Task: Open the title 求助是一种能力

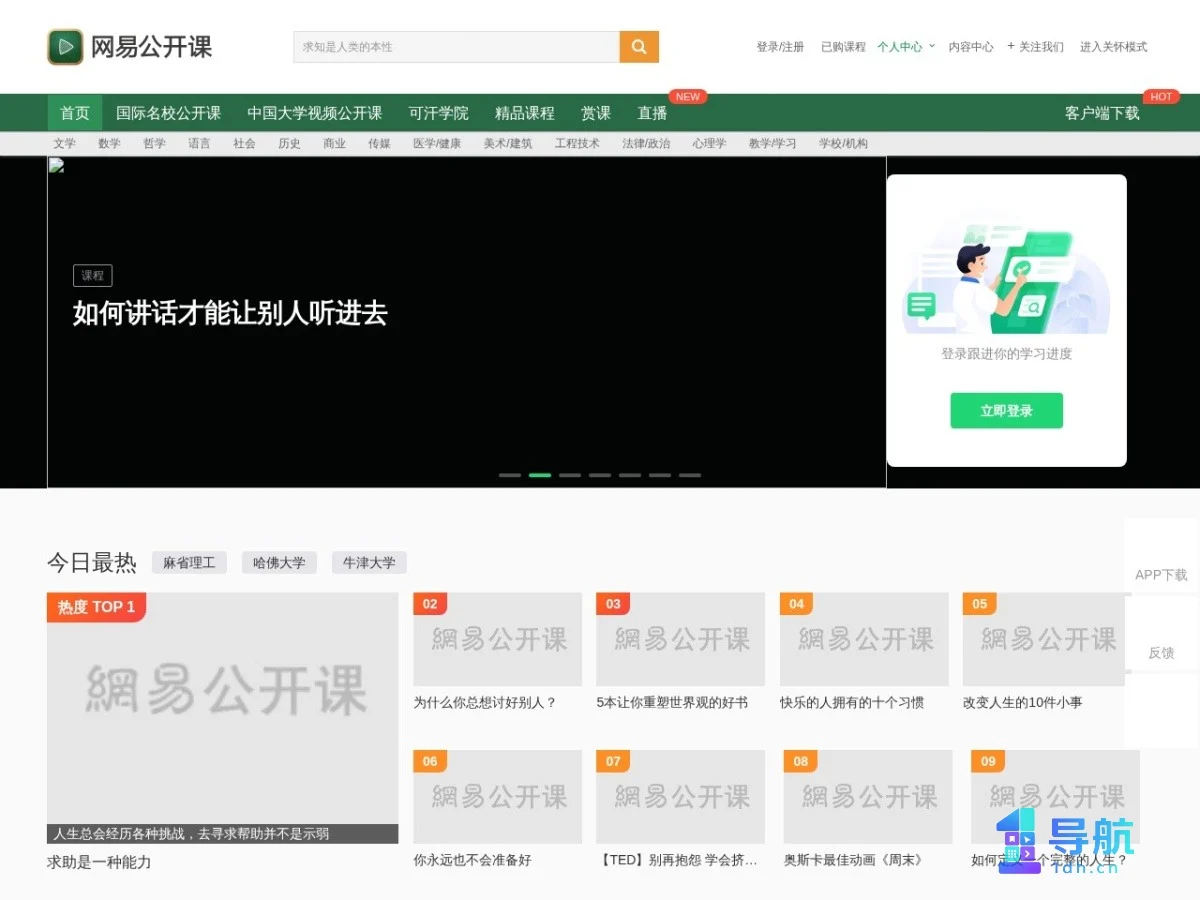Action: point(99,862)
